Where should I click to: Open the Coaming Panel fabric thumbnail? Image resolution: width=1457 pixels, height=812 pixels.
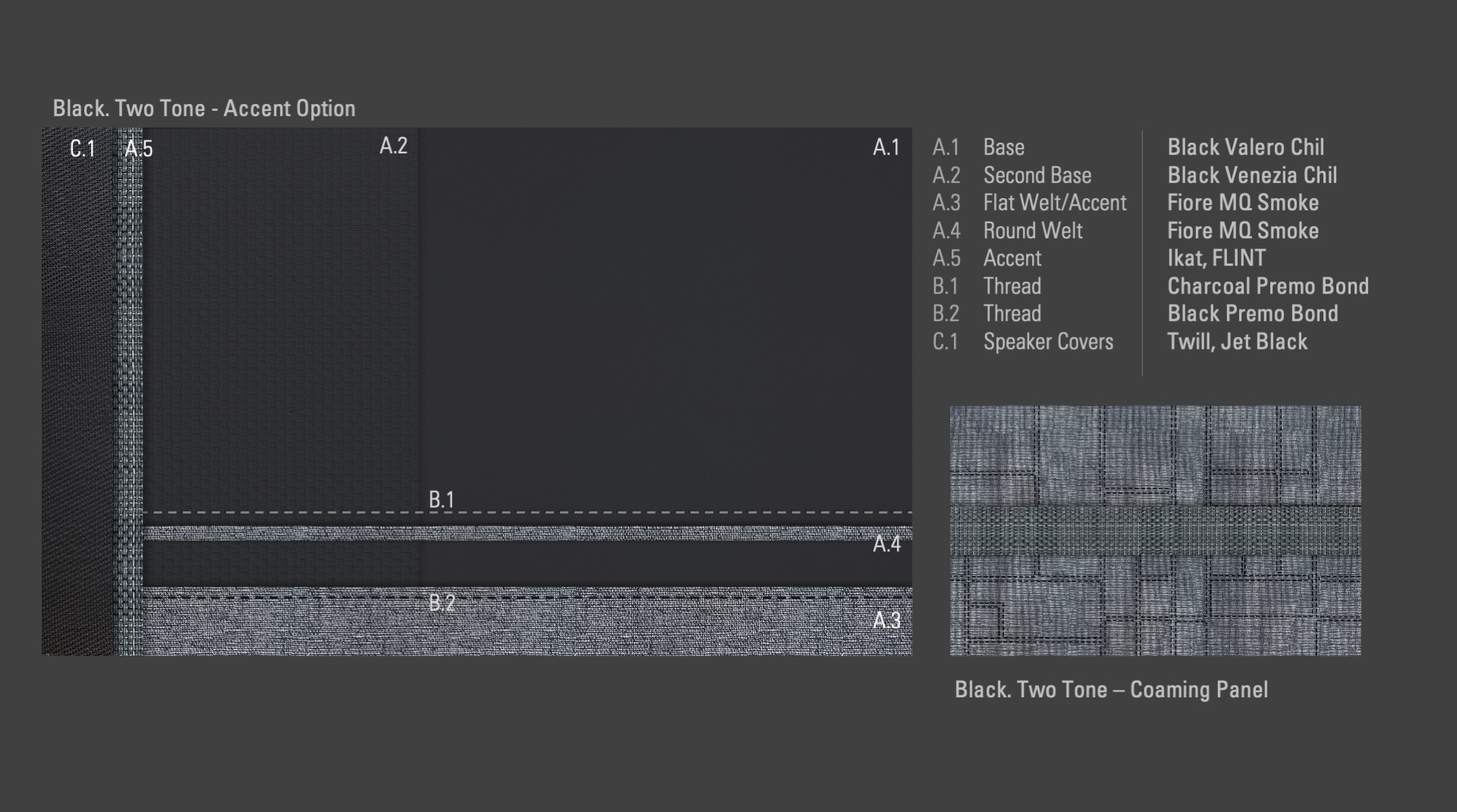1155,530
